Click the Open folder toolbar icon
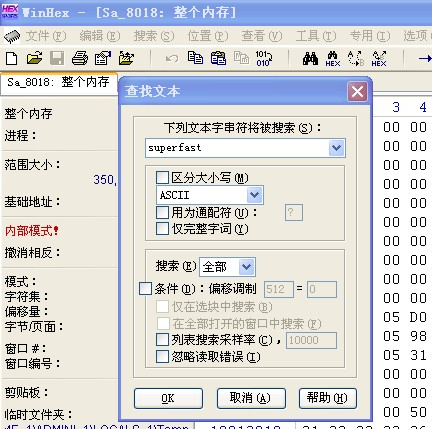 [34, 58]
